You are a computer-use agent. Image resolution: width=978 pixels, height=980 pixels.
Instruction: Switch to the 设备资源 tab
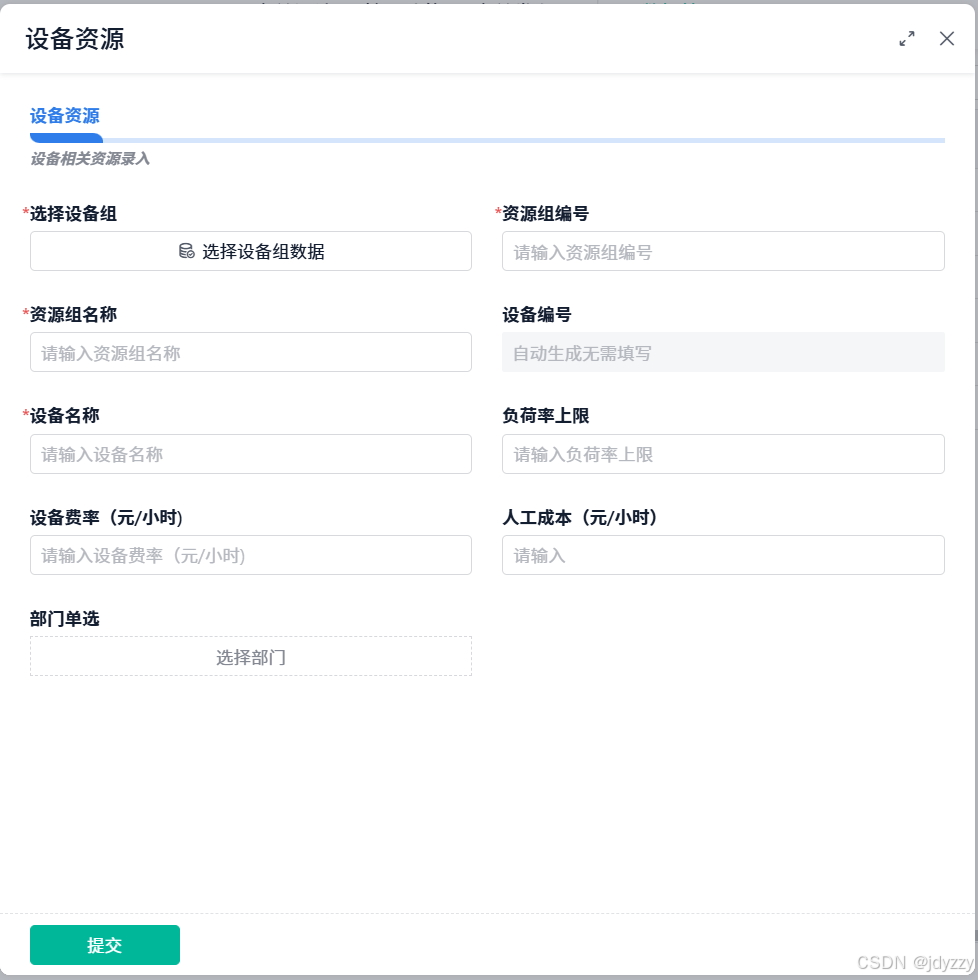(65, 116)
